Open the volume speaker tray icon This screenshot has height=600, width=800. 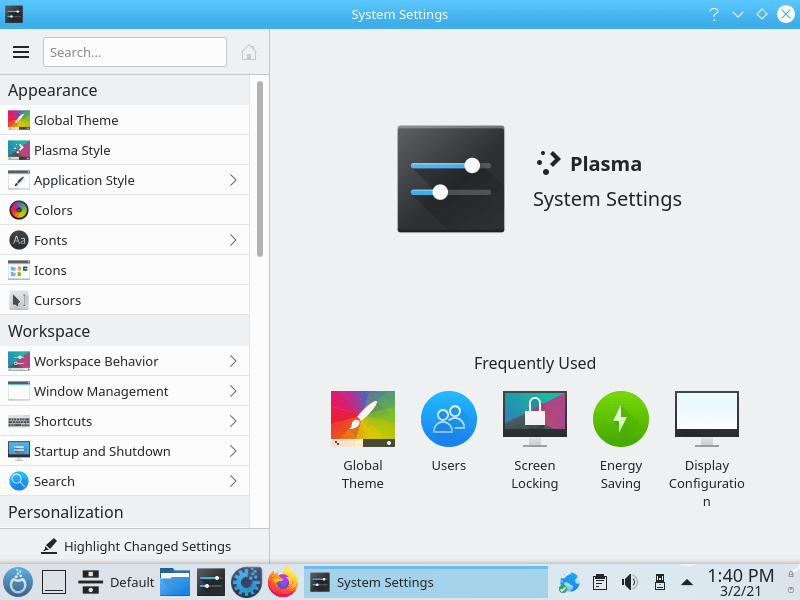click(630, 582)
